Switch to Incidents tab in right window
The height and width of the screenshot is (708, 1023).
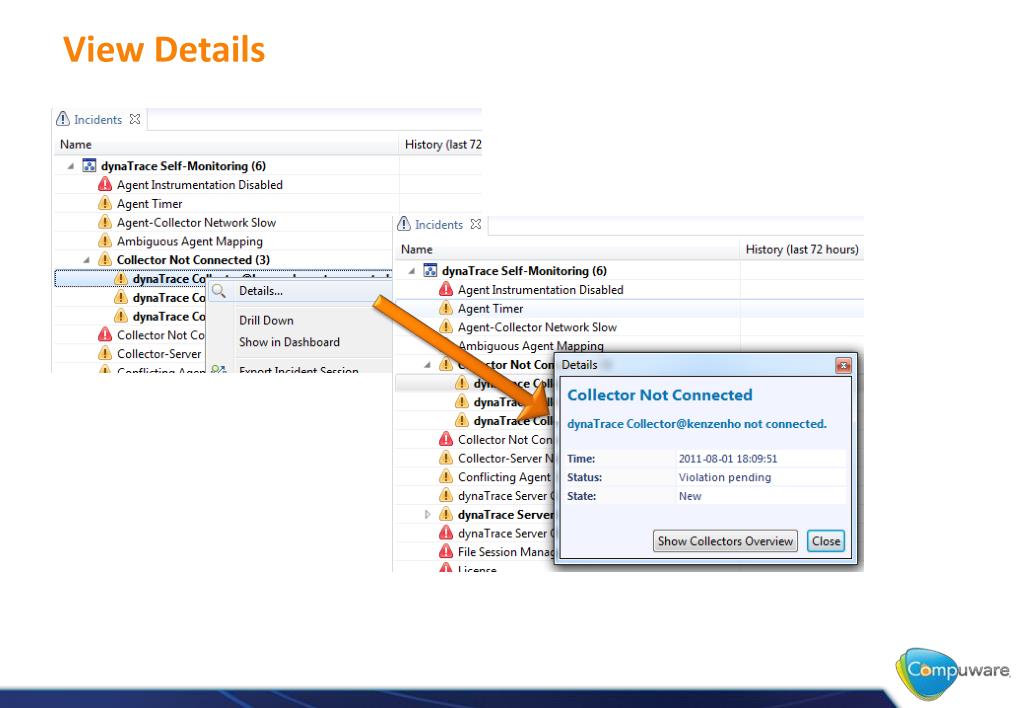tap(439, 224)
